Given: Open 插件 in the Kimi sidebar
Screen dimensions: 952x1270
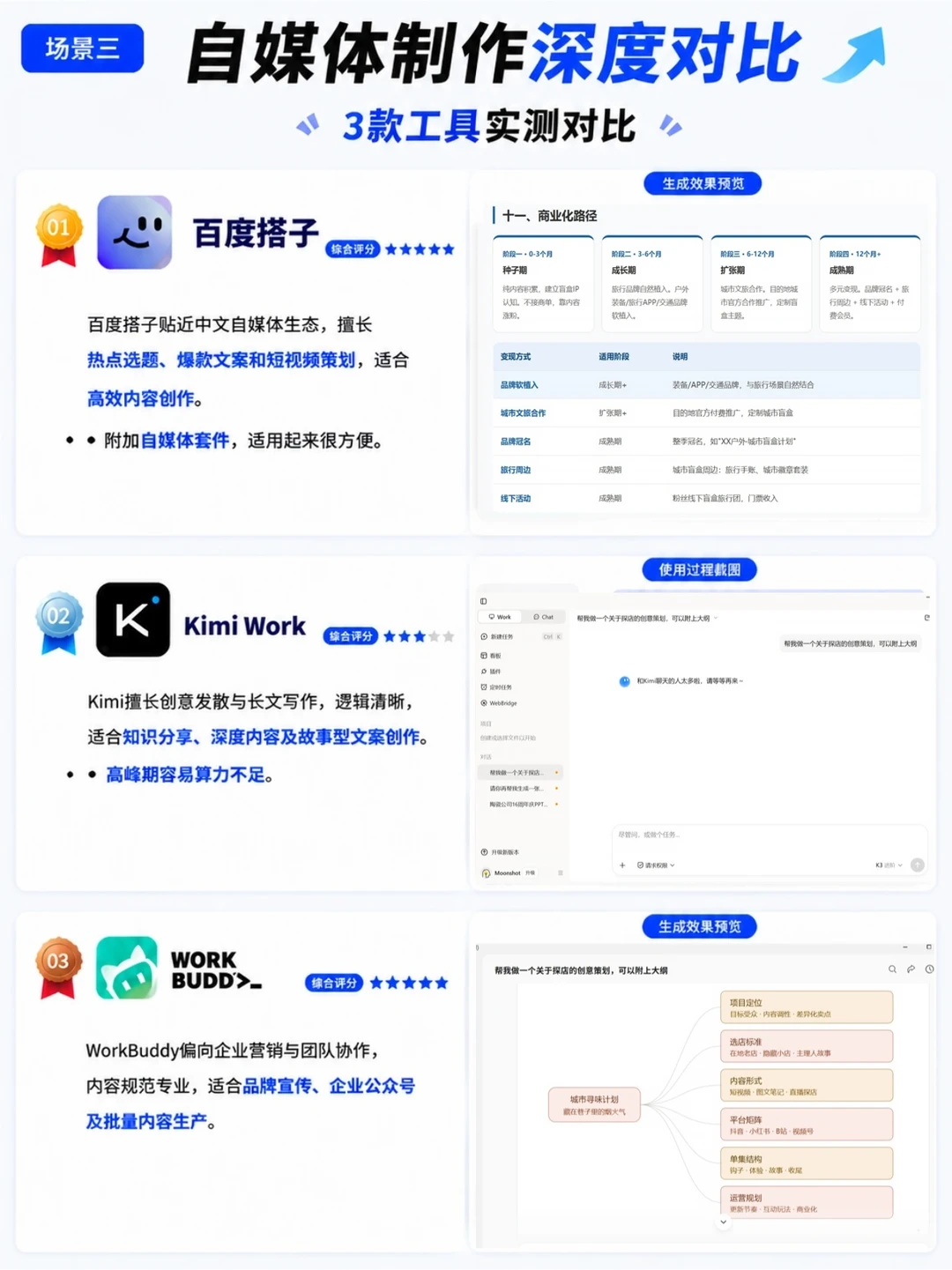Looking at the screenshot, I should 491,672.
